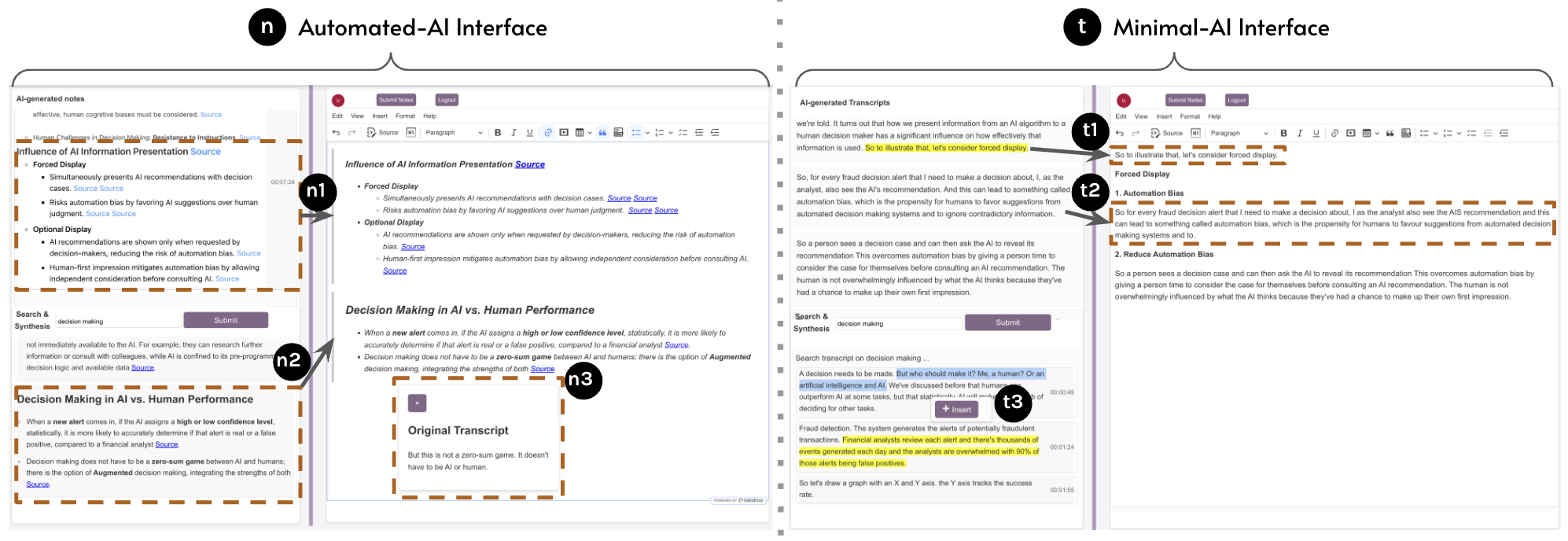Click the link icon in Minimal-AI editor
The width and height of the screenshot is (1568, 541).
[x=1334, y=133]
